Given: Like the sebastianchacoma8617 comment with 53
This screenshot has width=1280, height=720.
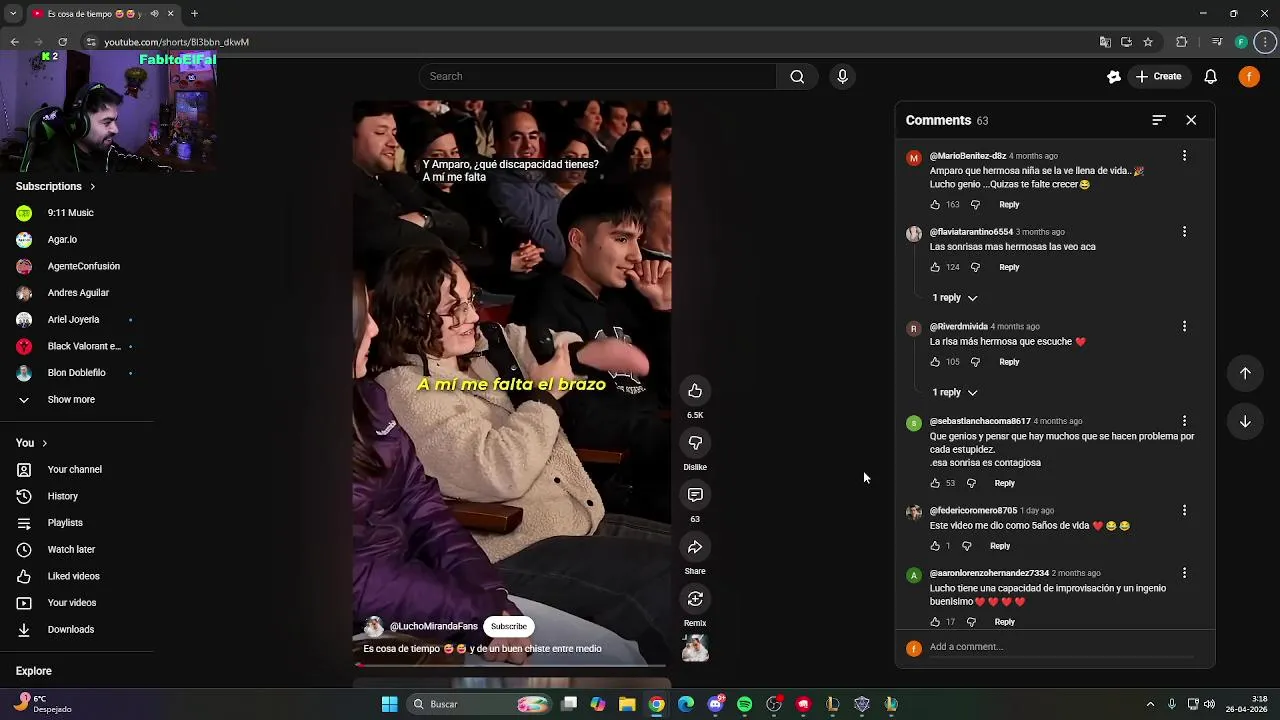Looking at the screenshot, I should click(x=935, y=484).
